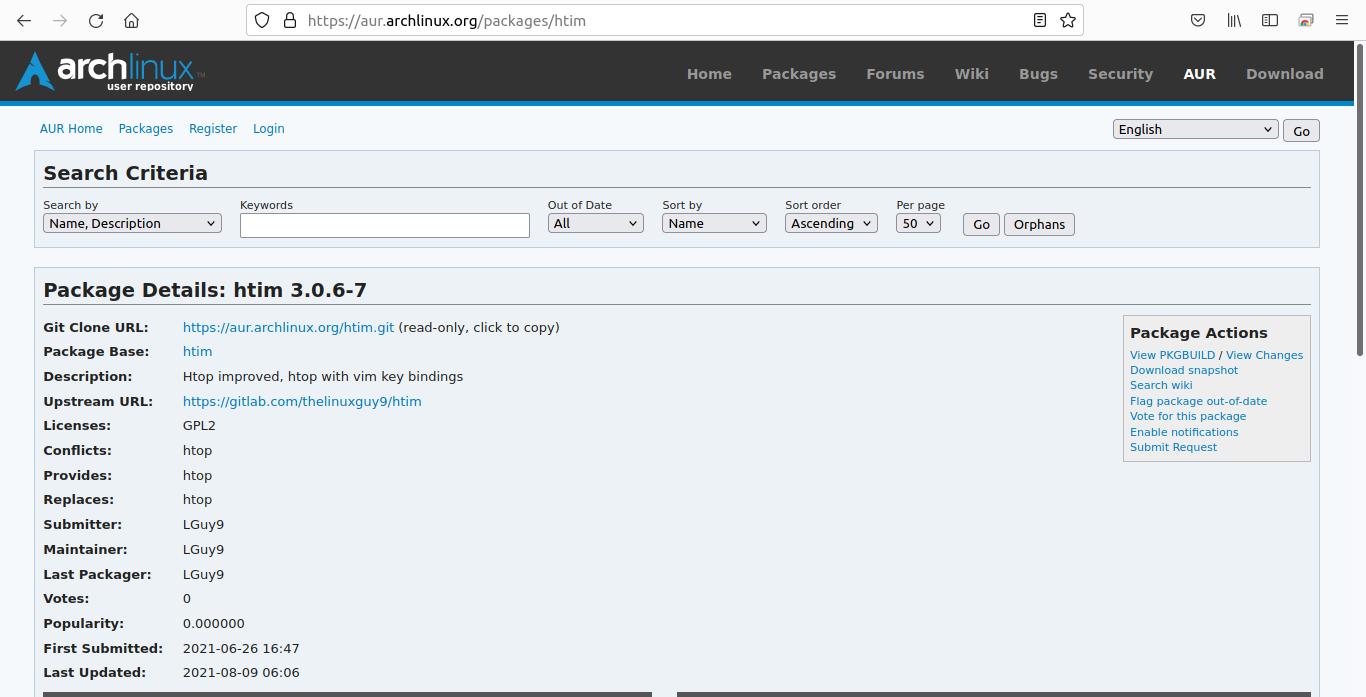This screenshot has height=697, width=1366.
Task: Open the Wiki nav item
Action: [972, 74]
